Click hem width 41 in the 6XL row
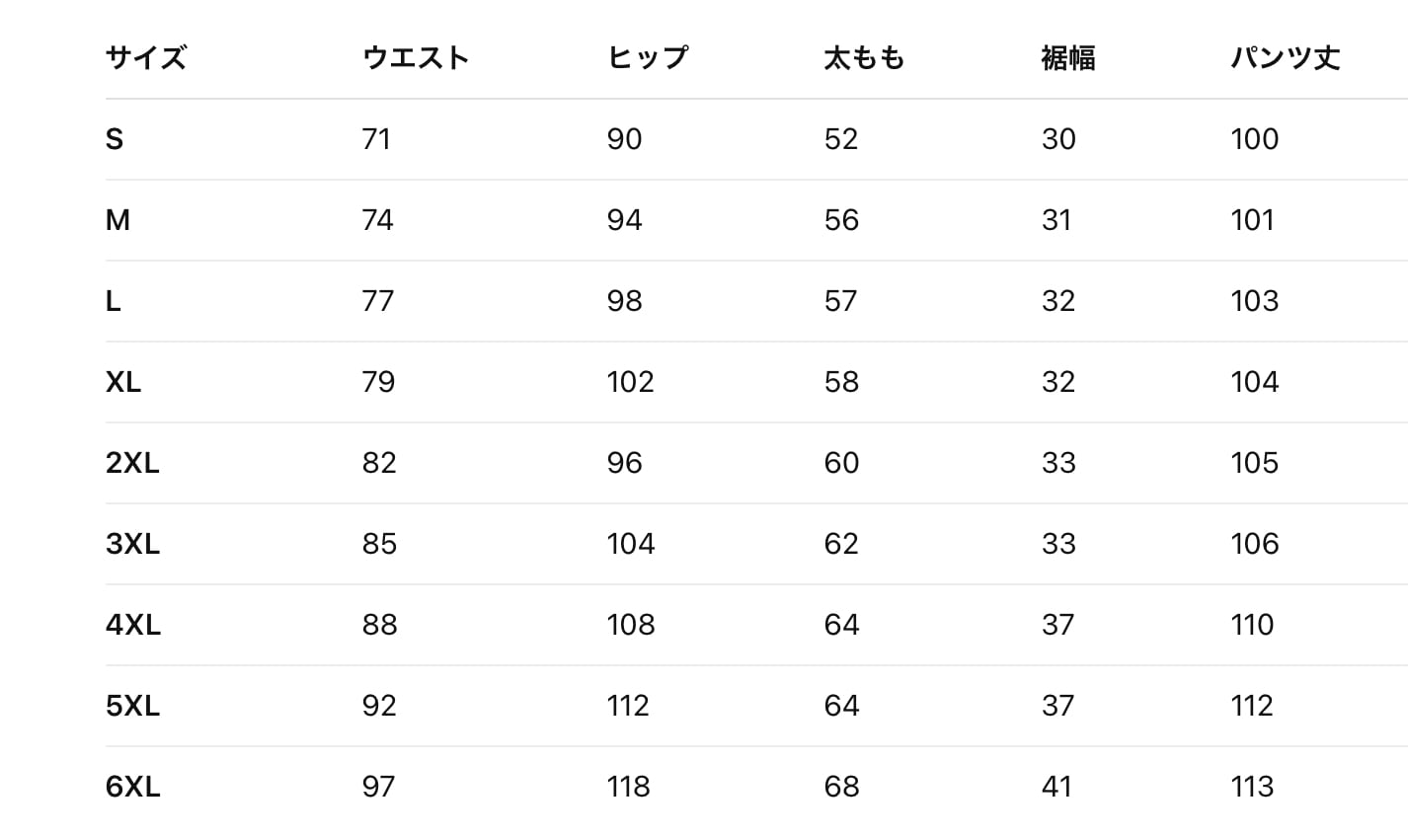 pyautogui.click(x=1056, y=787)
